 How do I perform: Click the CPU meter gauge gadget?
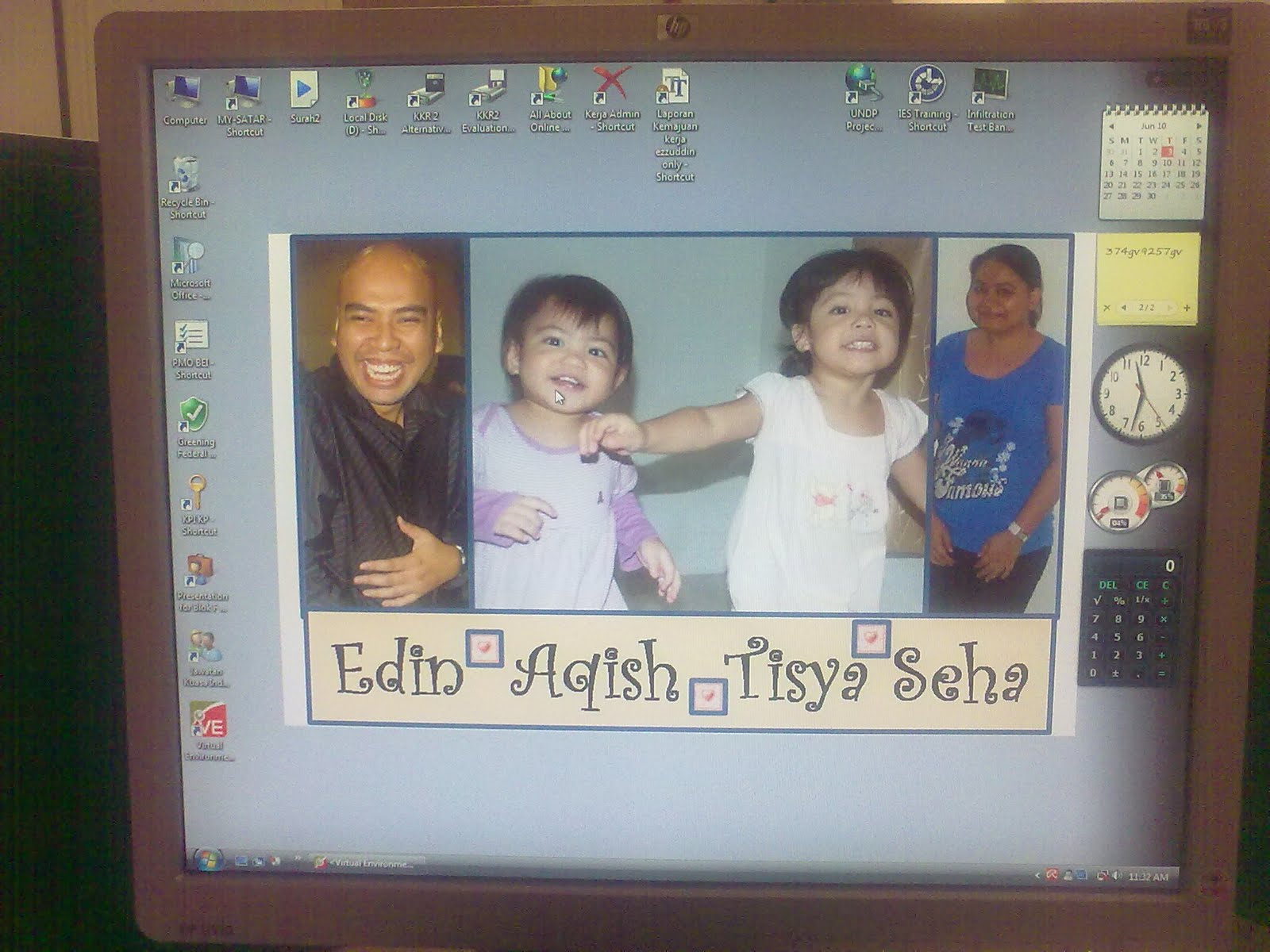click(x=1120, y=501)
